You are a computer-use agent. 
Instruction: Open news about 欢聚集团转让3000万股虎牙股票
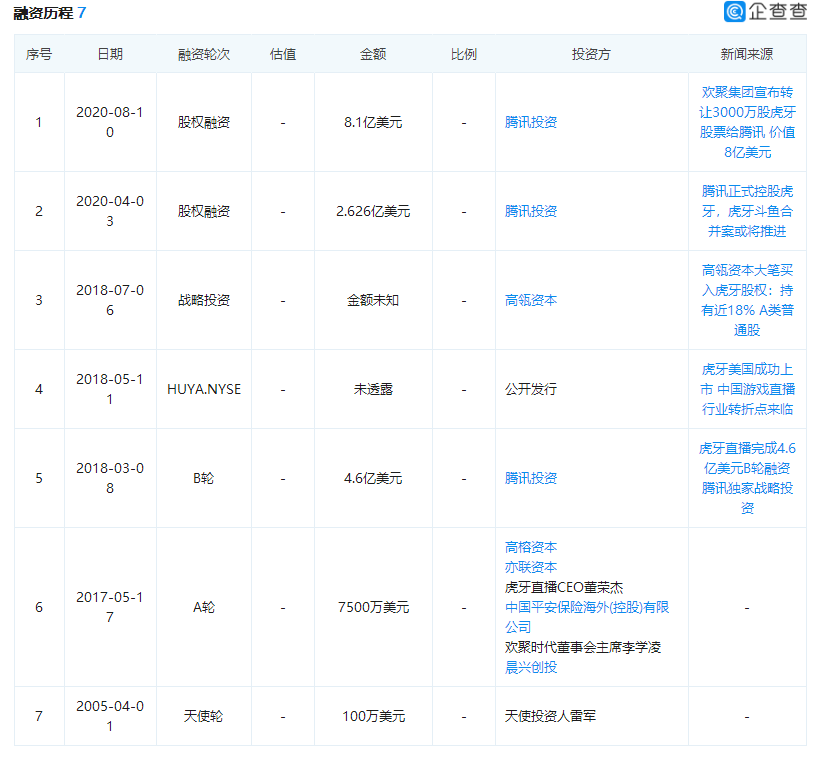pos(750,122)
